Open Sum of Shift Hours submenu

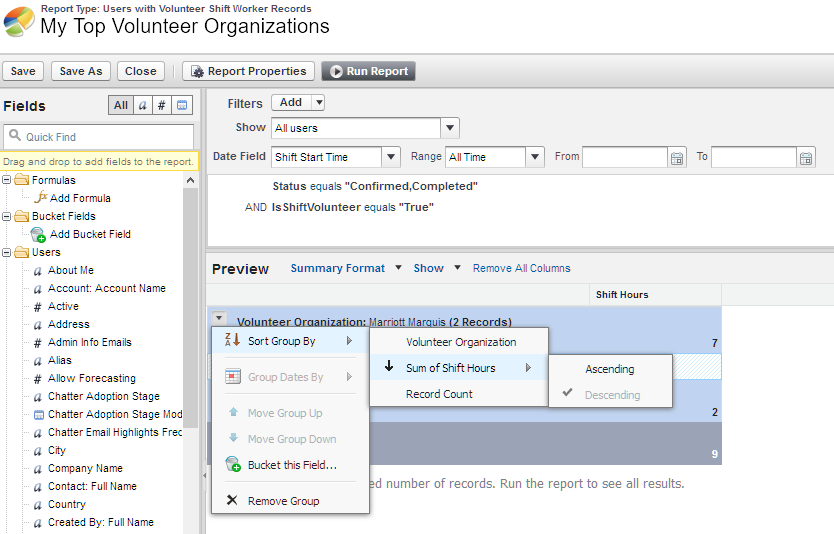458,368
